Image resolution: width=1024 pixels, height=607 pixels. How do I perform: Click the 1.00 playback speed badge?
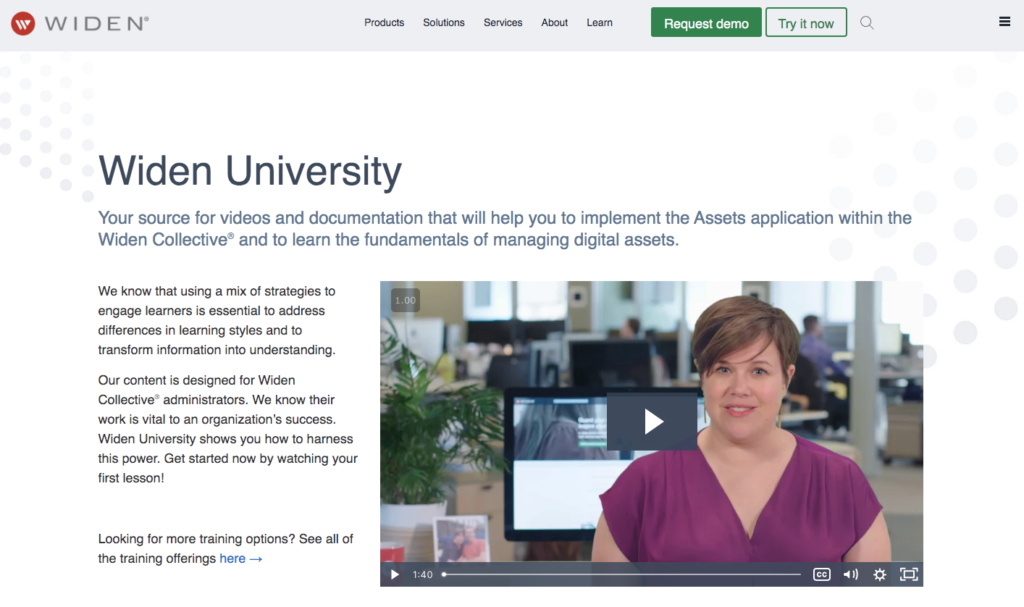(405, 301)
